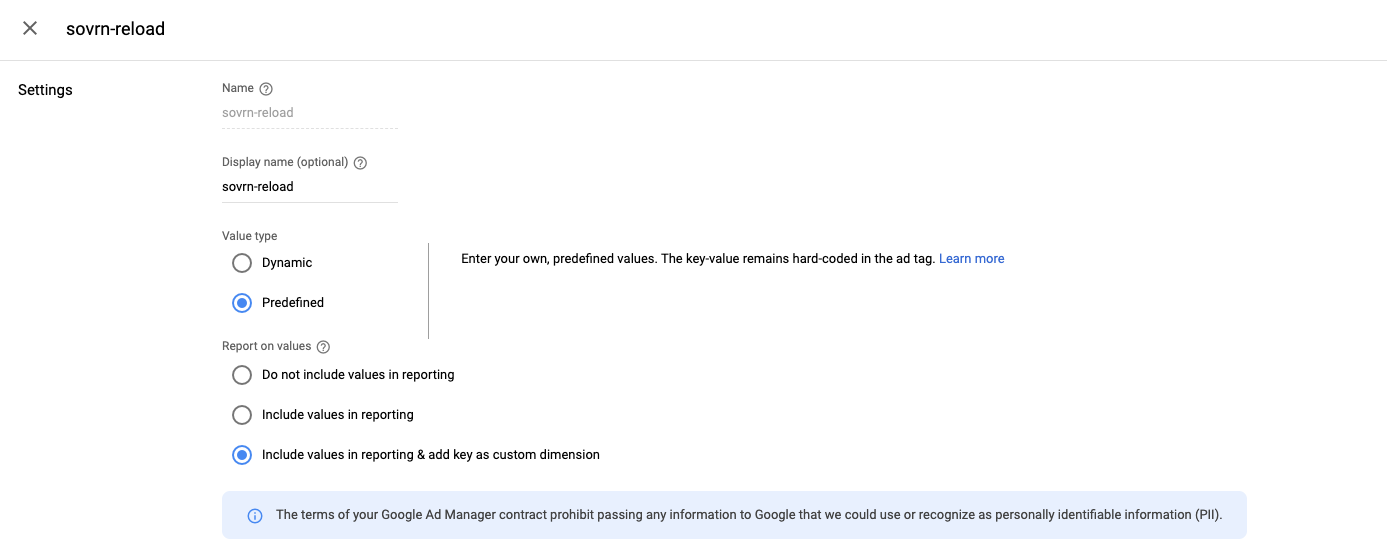Close the sovrn-reload key-value panel

tap(30, 28)
